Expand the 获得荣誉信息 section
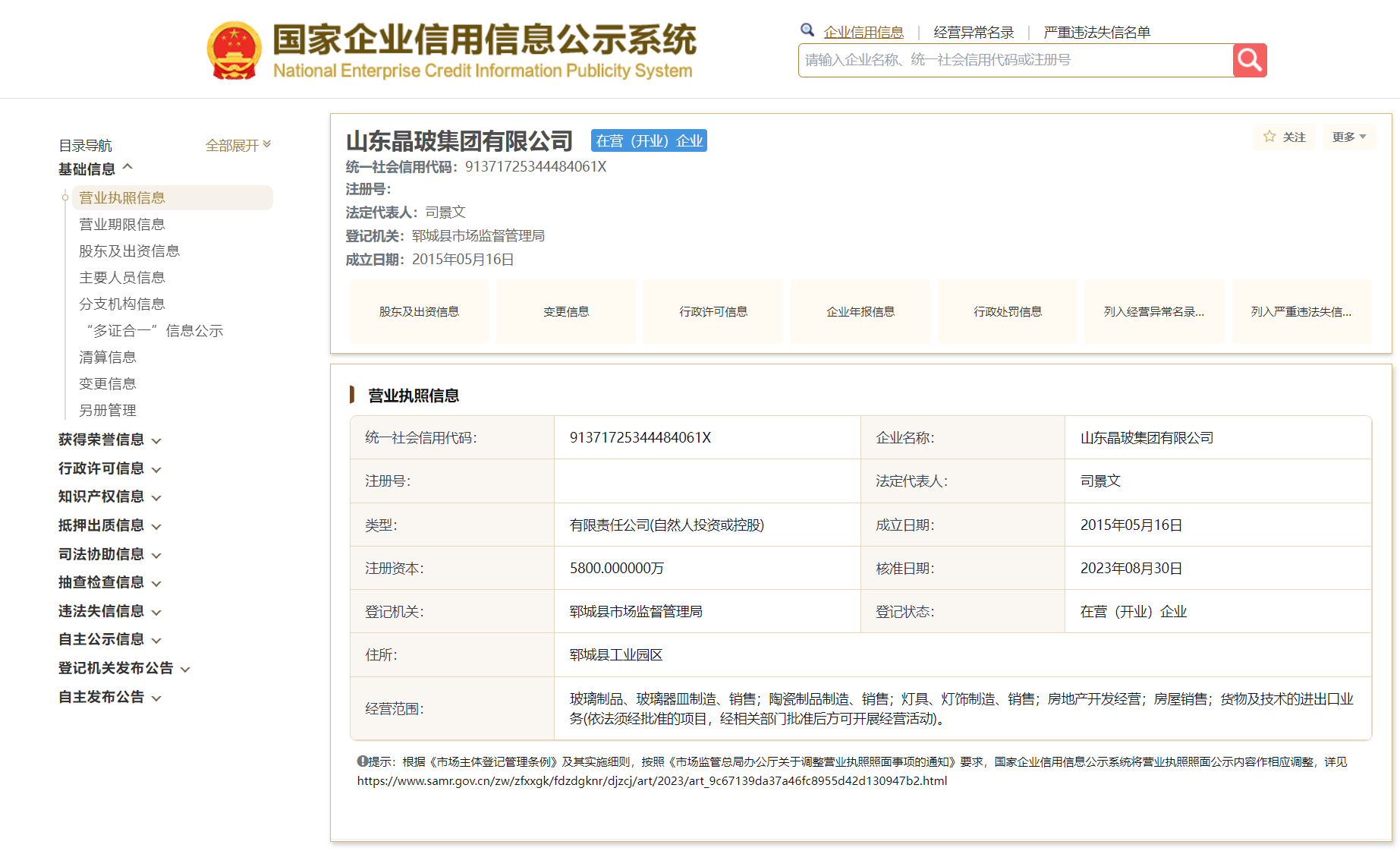The image size is (1400, 851). coord(110,440)
